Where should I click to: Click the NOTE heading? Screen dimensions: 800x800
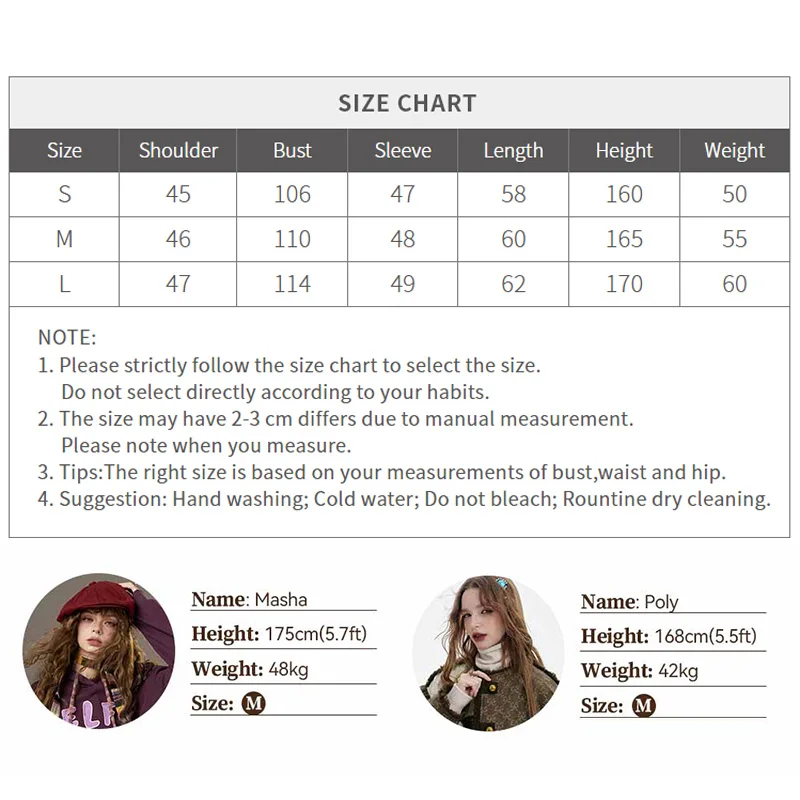[67, 338]
